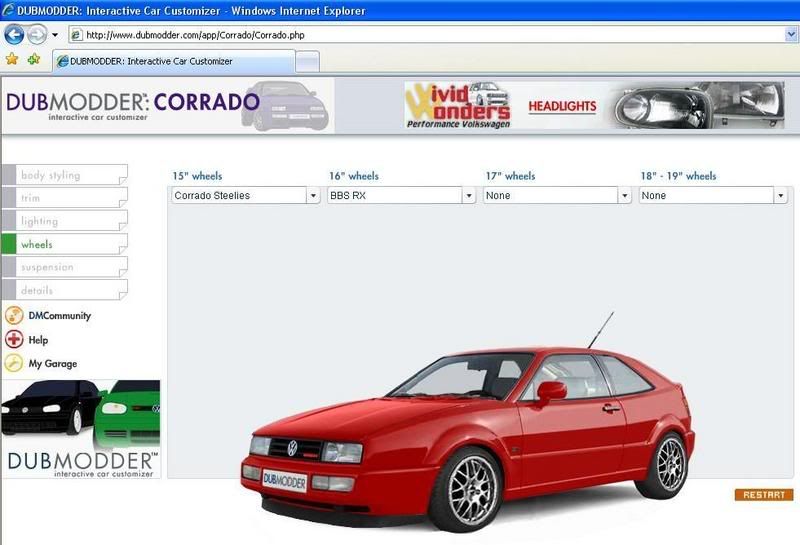Click the 17" wheels label
Image resolution: width=800 pixels, height=545 pixels.
point(510,176)
